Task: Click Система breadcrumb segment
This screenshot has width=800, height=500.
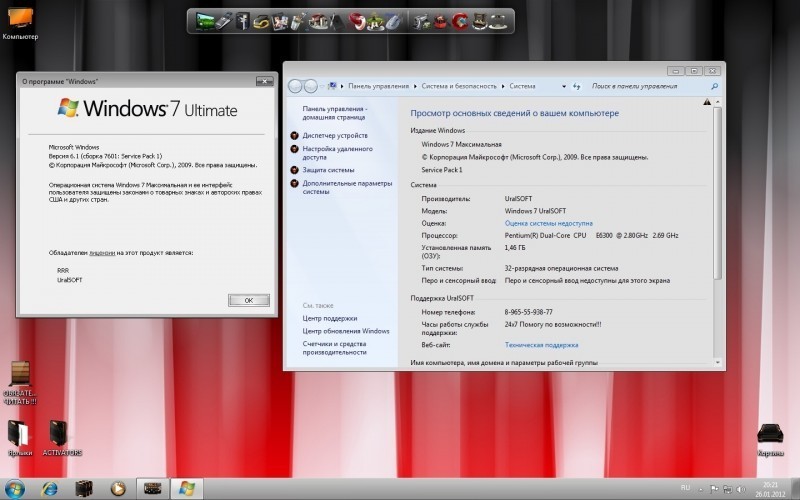Action: pyautogui.click(x=522, y=86)
